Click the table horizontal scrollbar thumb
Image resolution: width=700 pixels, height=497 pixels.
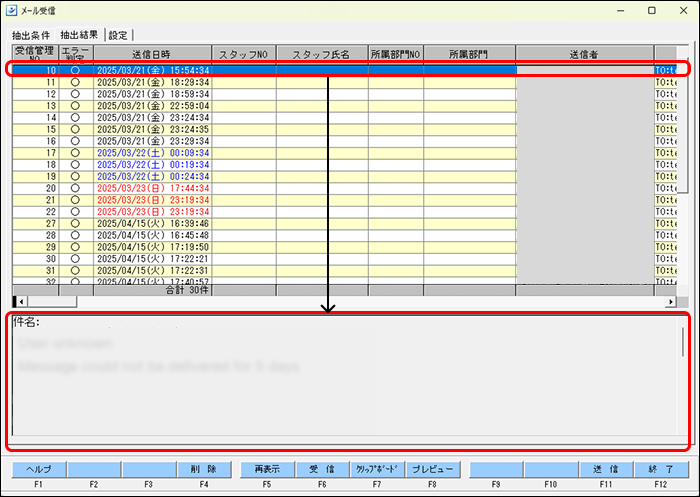(52, 302)
